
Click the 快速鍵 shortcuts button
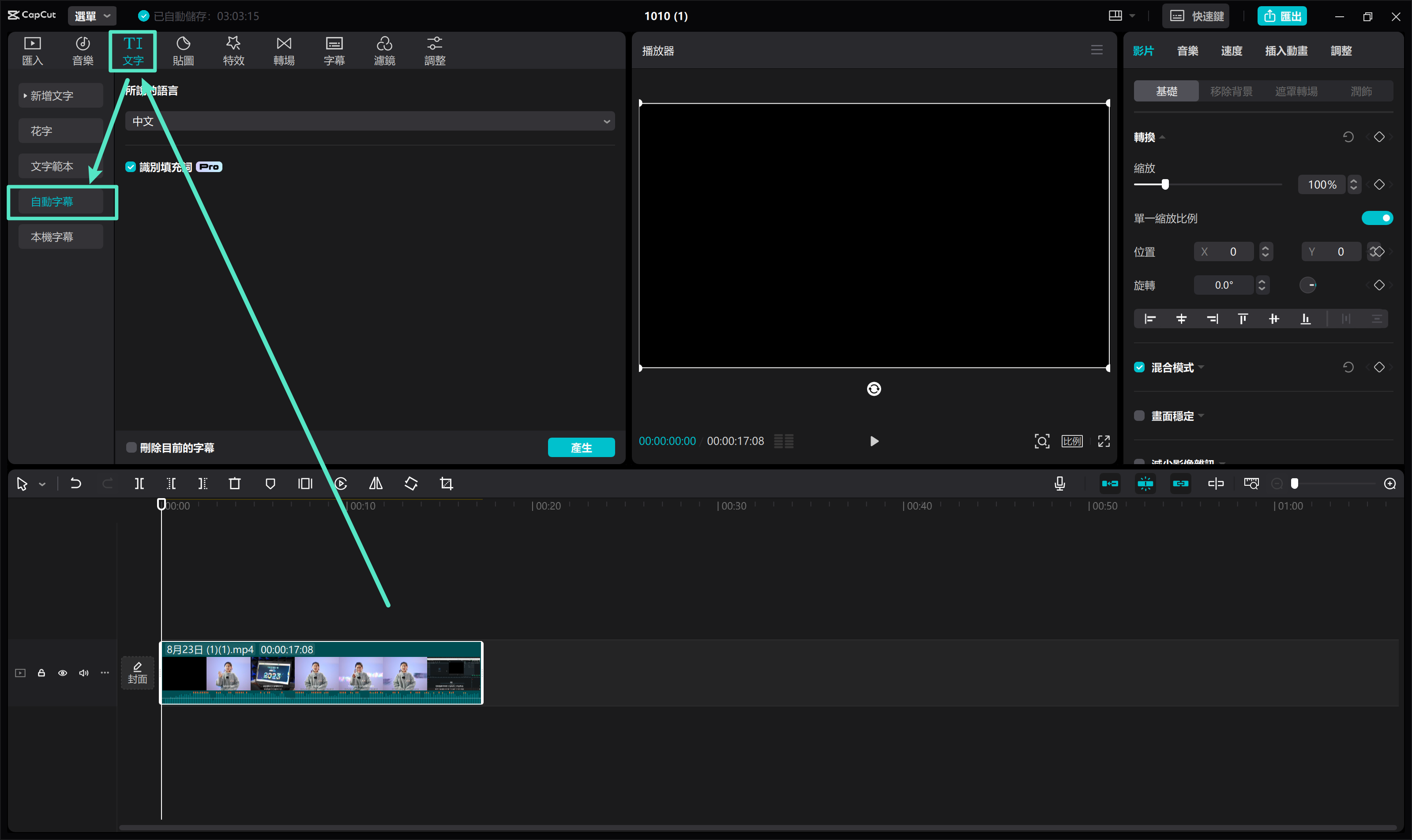tap(1196, 16)
